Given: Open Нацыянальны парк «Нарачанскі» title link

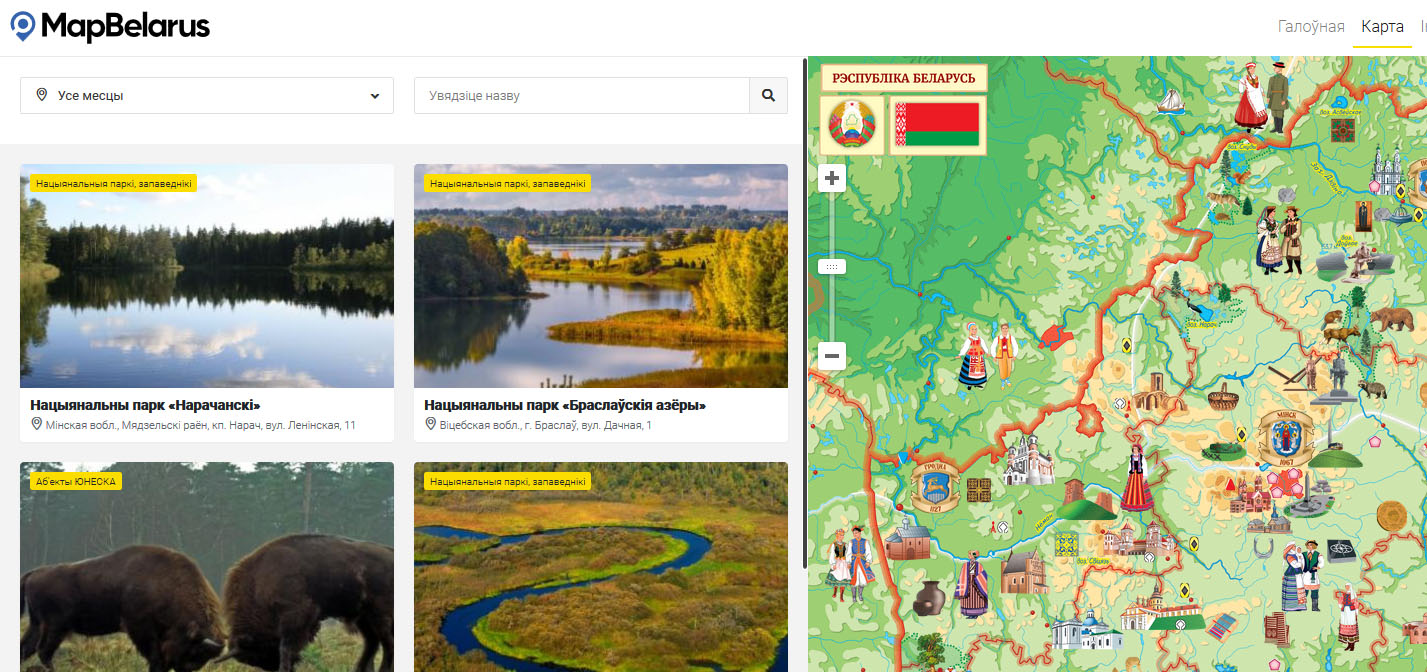Looking at the screenshot, I should click(145, 405).
